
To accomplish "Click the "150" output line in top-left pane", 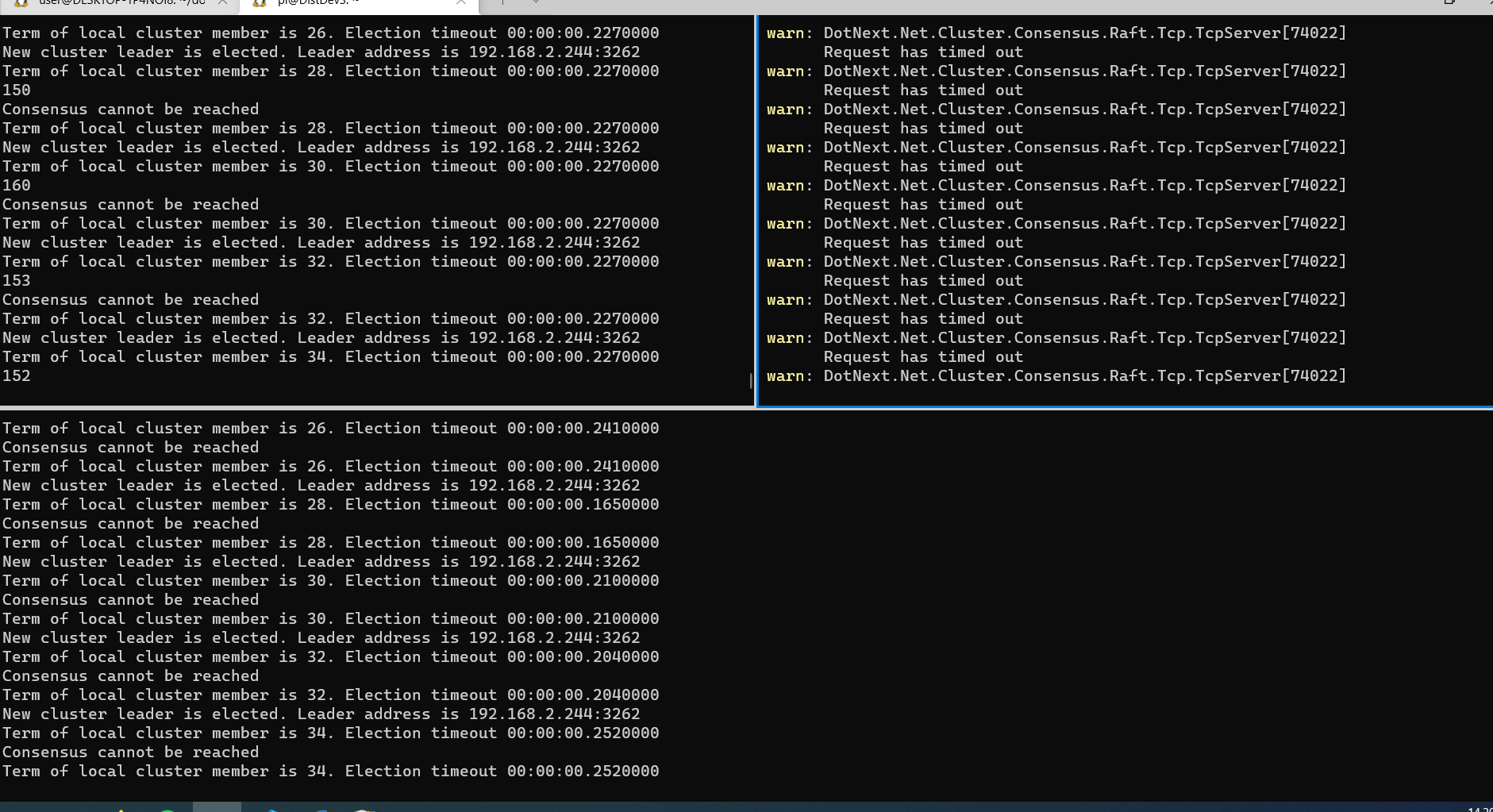I will pyautogui.click(x=17, y=90).
